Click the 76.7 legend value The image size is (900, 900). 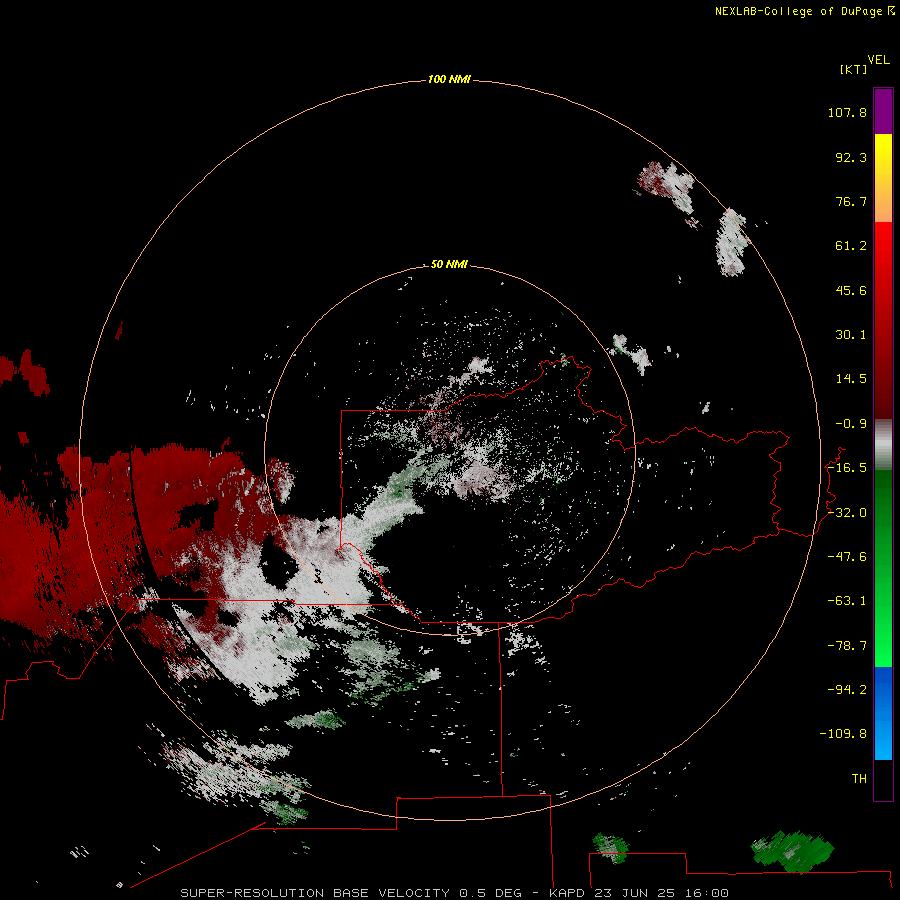tap(851, 201)
